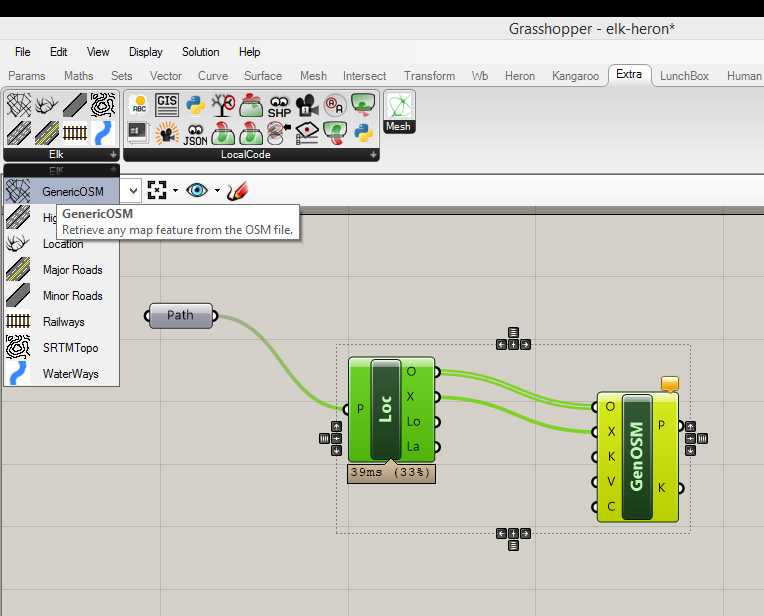Switch to the Maths tab

[78, 76]
